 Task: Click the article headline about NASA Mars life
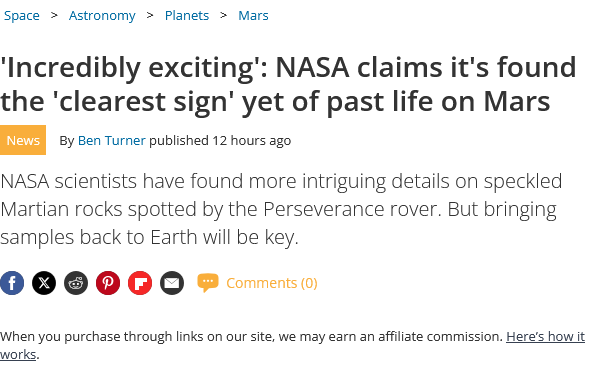click(x=288, y=84)
